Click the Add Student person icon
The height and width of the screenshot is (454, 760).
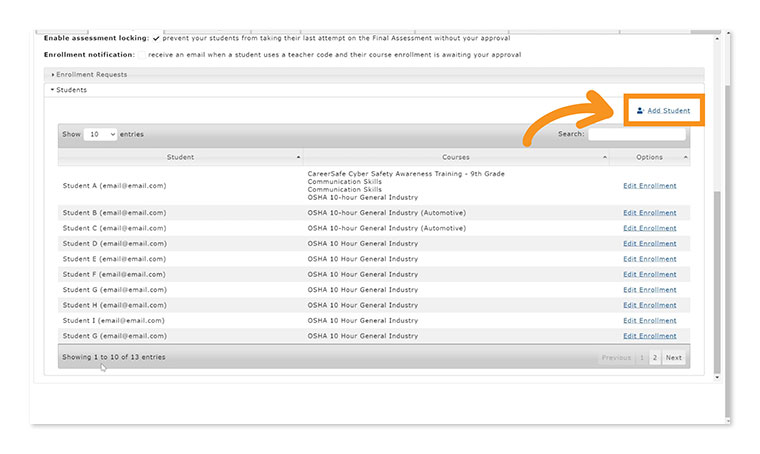tap(640, 110)
